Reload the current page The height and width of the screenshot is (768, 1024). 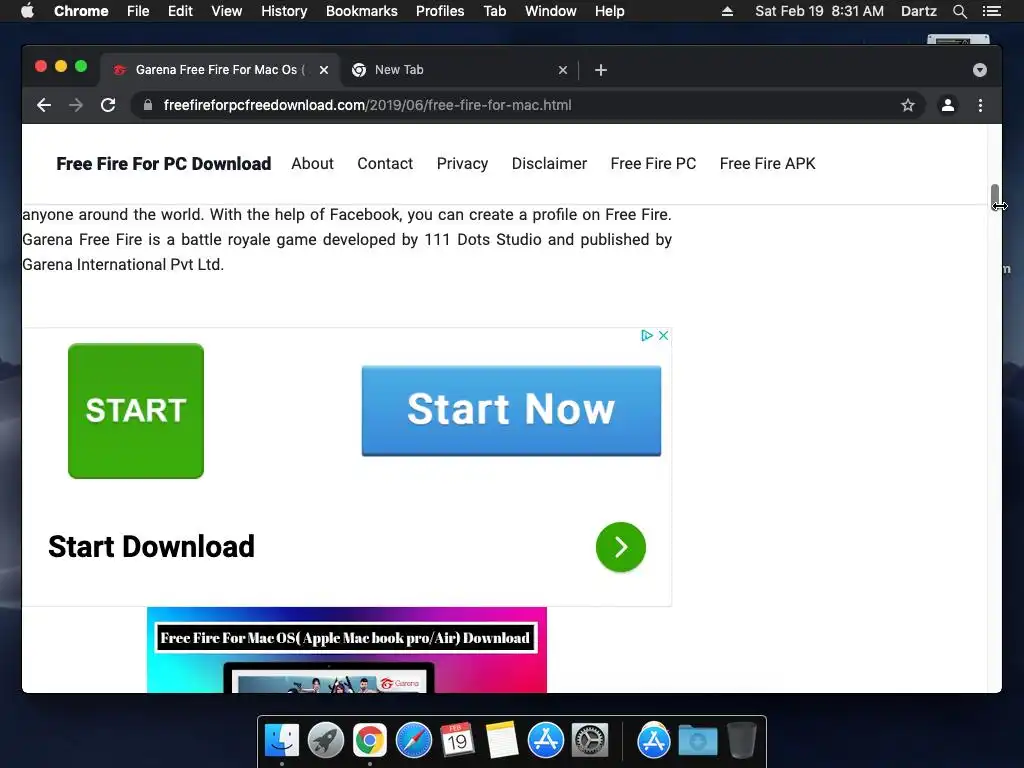[x=108, y=105]
